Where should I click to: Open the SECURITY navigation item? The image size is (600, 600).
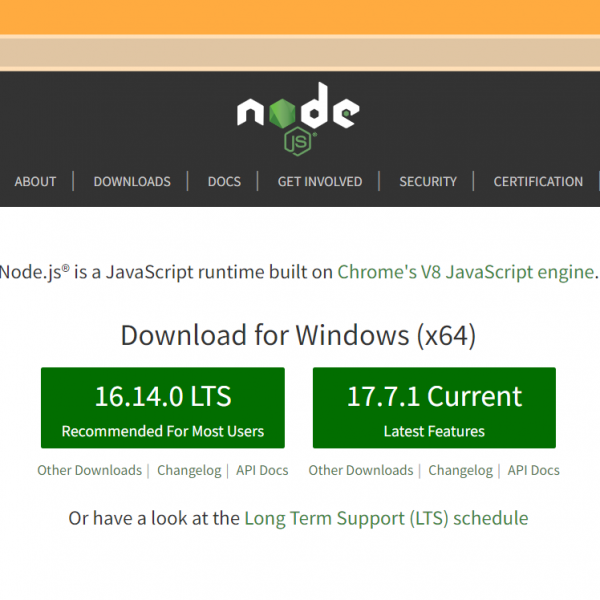tap(428, 181)
